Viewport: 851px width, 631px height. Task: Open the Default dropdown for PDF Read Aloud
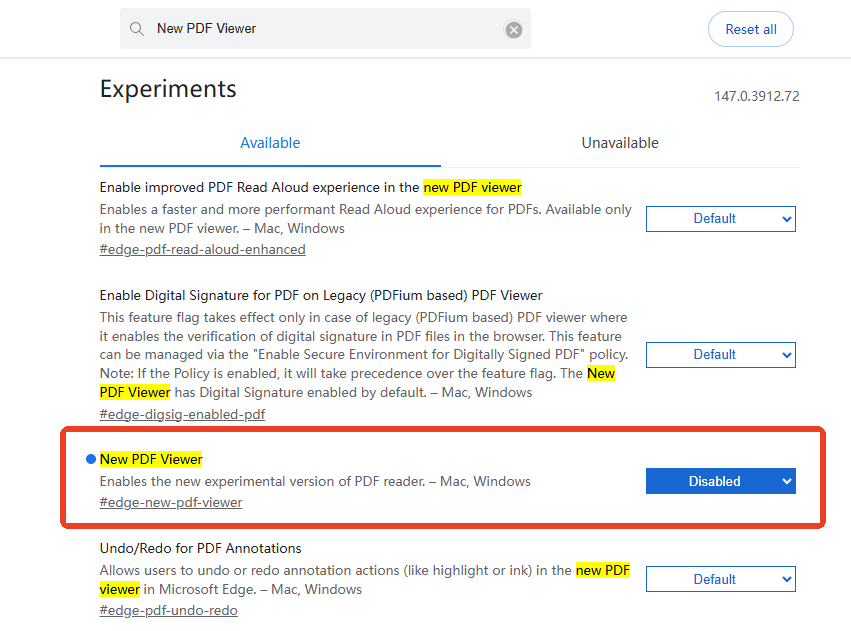click(x=720, y=218)
